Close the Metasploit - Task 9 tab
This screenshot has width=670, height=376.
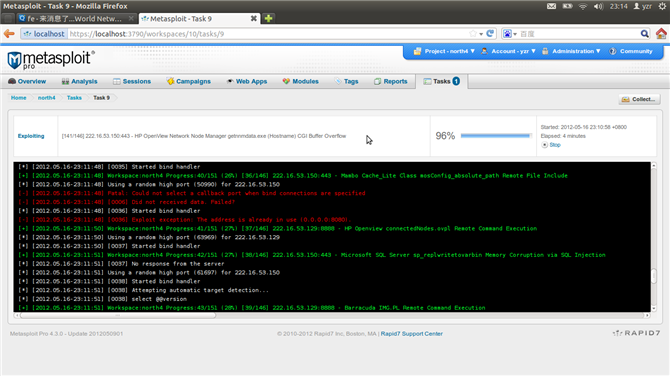(x=253, y=18)
